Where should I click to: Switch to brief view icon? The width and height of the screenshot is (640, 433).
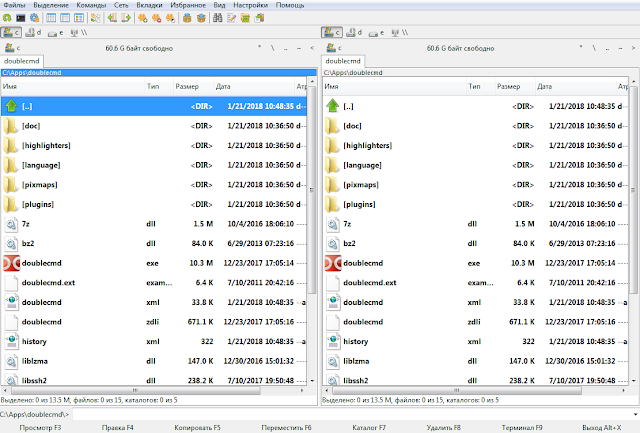[51, 18]
